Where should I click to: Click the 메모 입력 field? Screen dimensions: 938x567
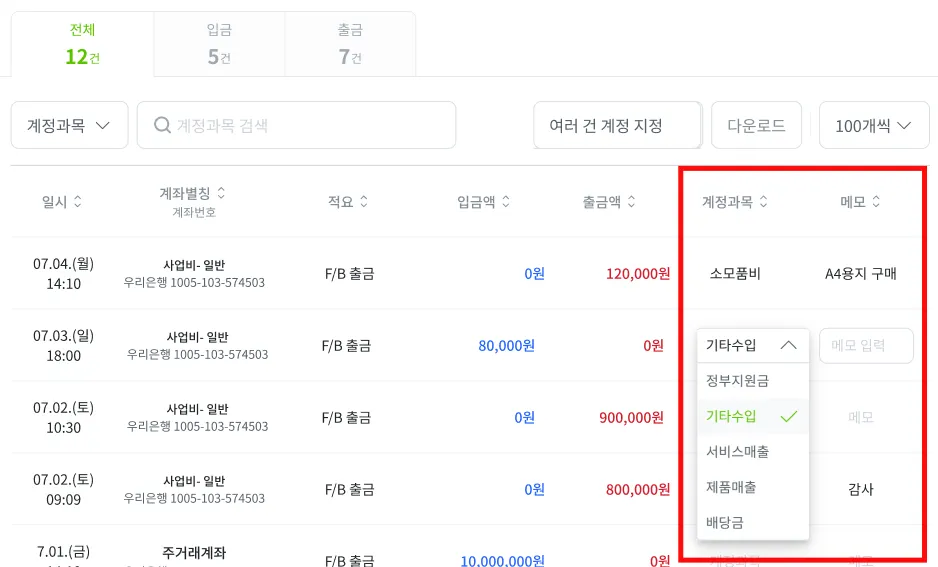866,345
